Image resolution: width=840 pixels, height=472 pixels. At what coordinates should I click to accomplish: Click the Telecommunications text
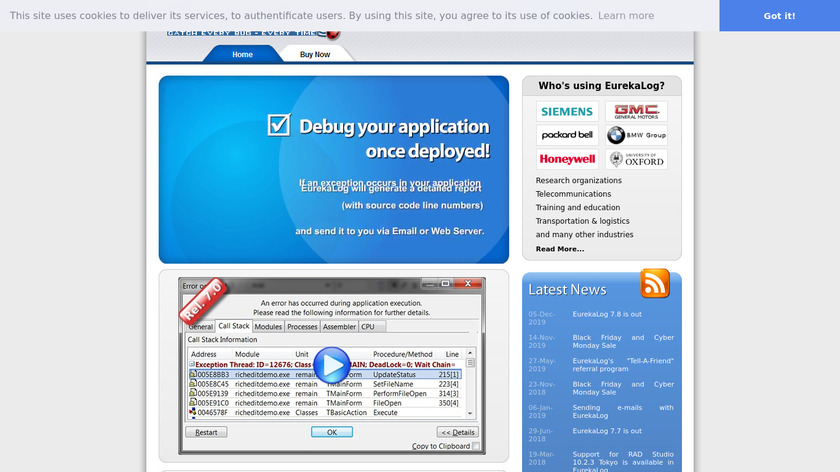573,194
